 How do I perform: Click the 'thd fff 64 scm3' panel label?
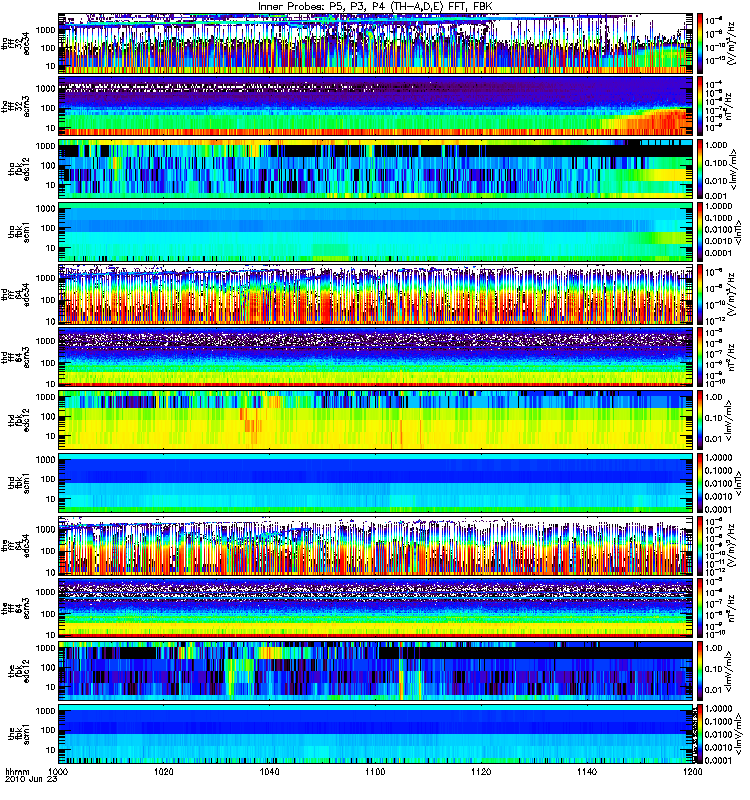pyautogui.click(x=15, y=357)
